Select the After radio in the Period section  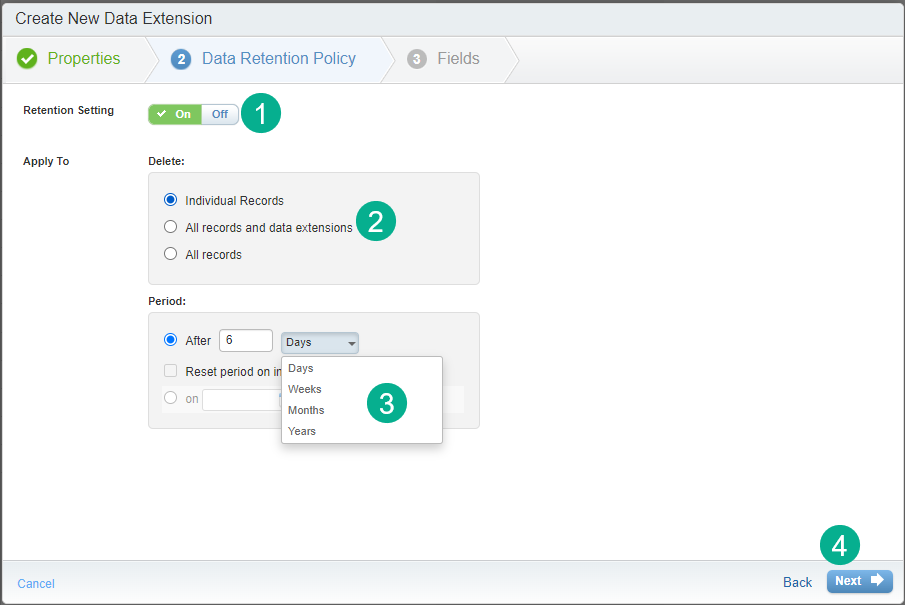170,340
